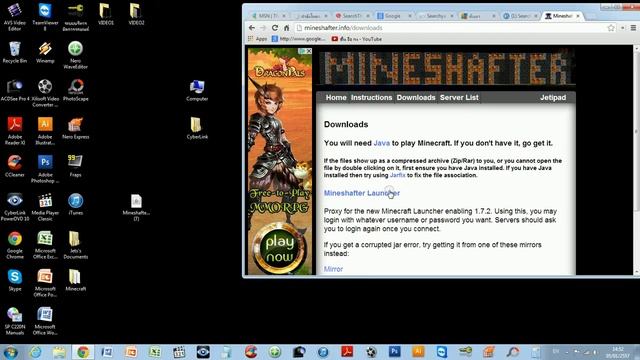640x360 pixels.
Task: Open the Recycle Bin desktop icon
Action: [15, 52]
